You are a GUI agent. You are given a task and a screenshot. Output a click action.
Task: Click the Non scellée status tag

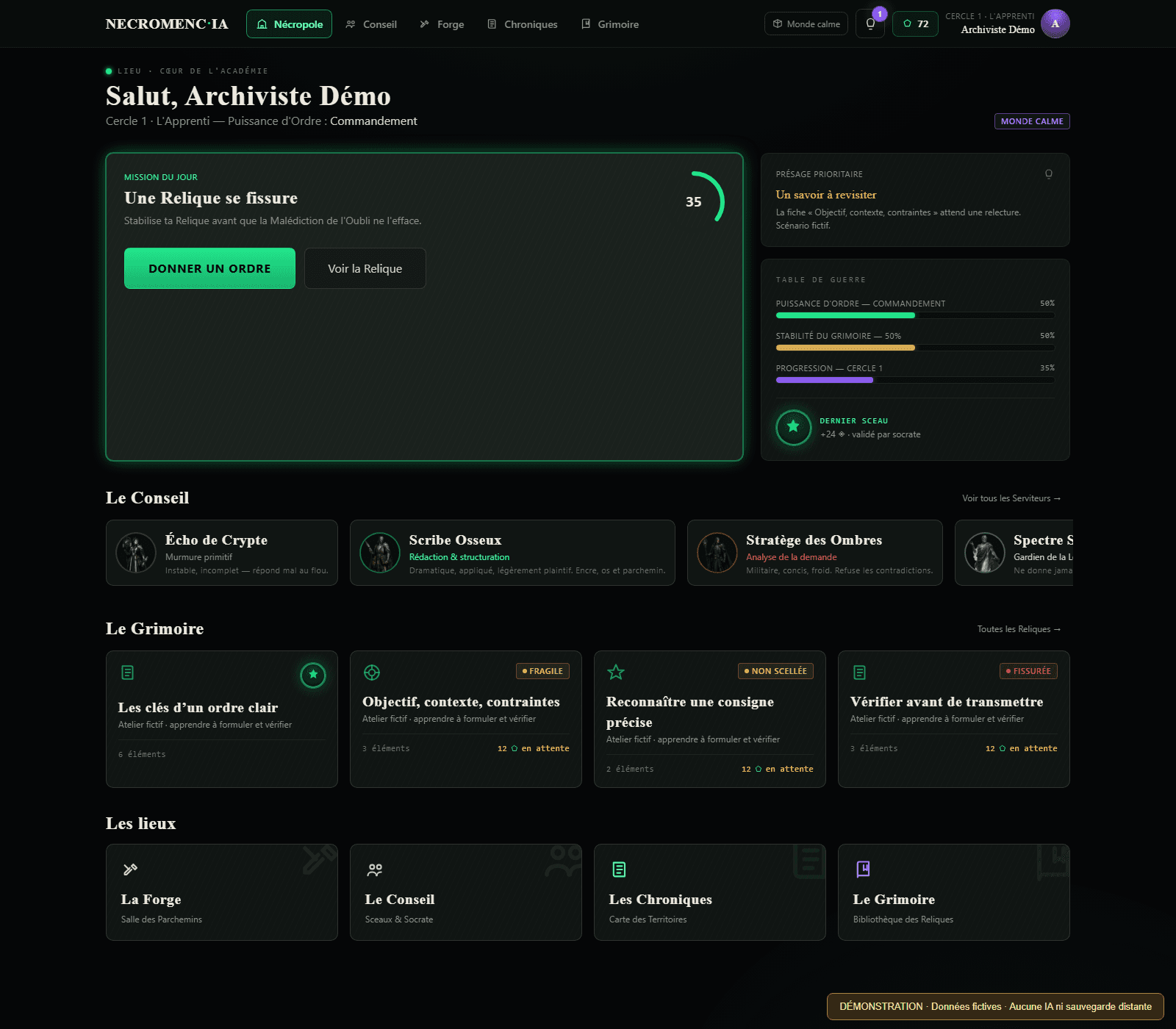point(775,671)
